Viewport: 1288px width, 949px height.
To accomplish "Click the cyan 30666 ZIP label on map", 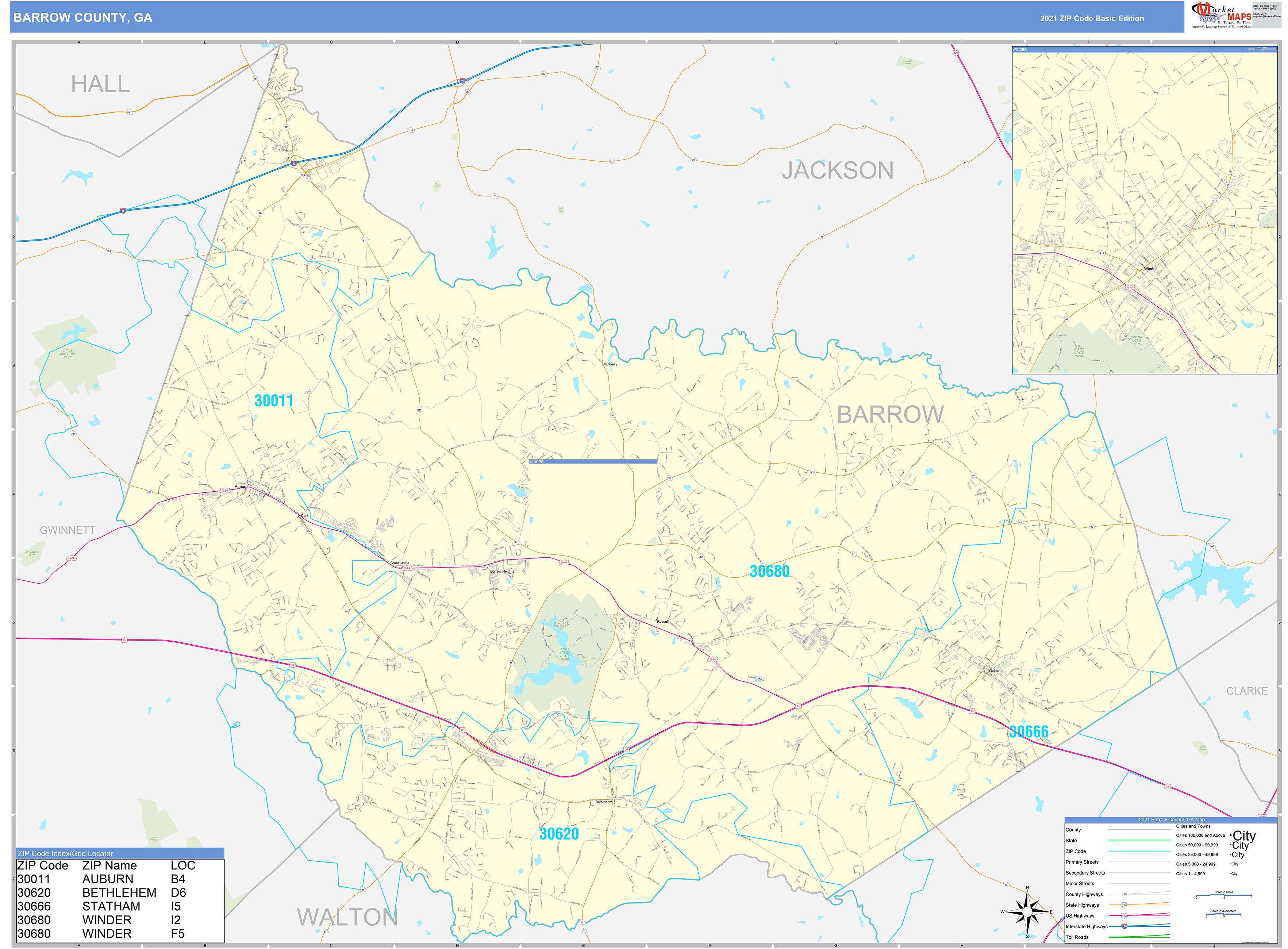I will coord(1029,732).
